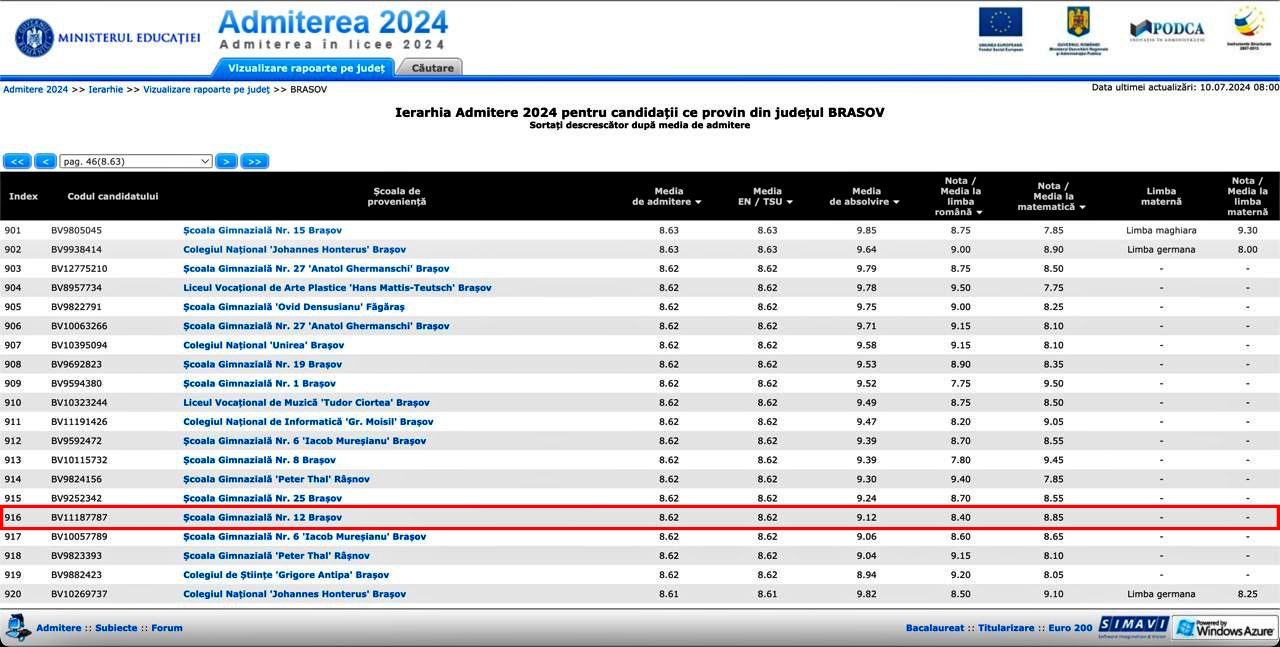Go to the previous page arrow button
This screenshot has width=1280, height=647.
tap(45, 161)
